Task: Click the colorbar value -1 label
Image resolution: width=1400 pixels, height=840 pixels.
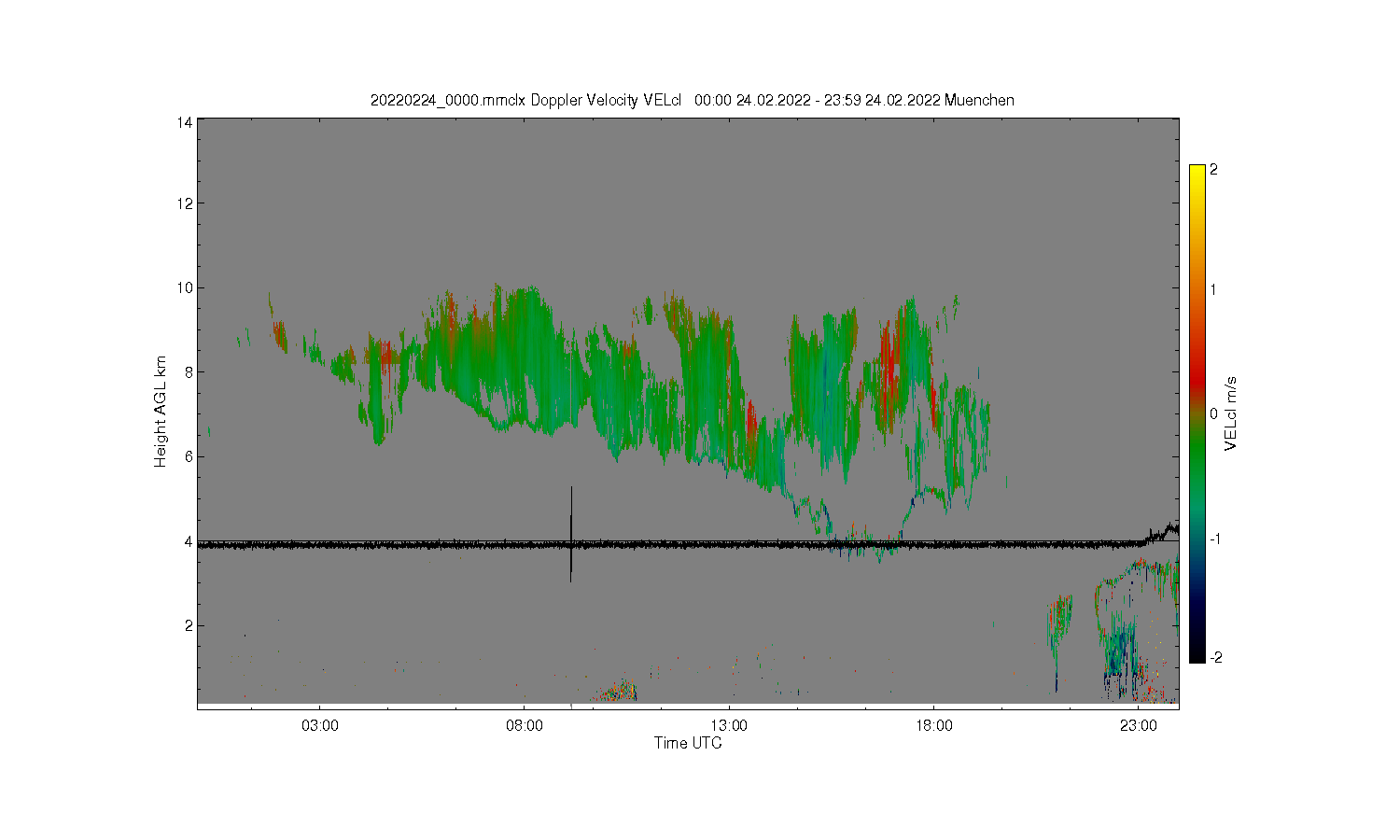Action: tap(1214, 539)
